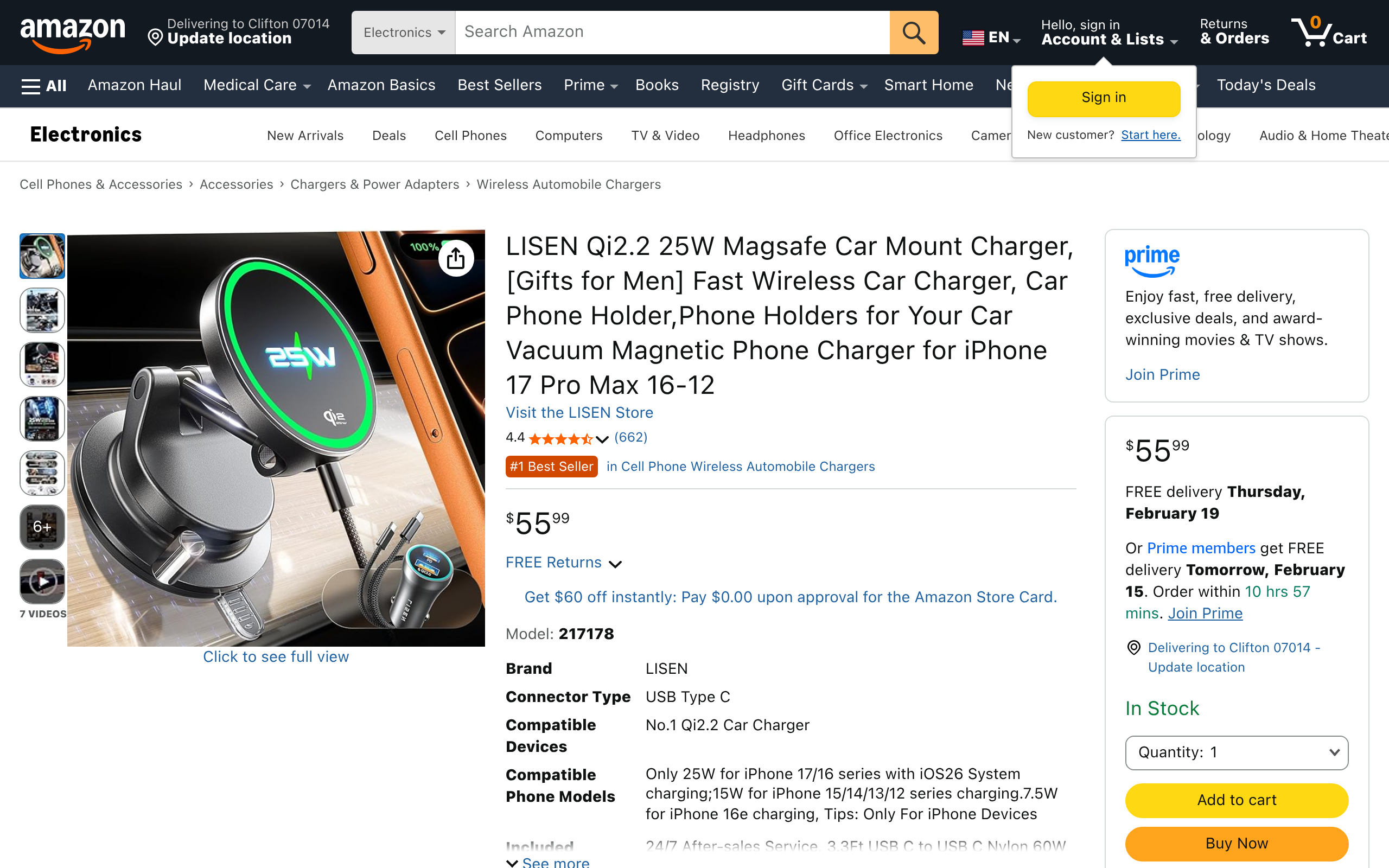Expand the FREE Returns chevron
This screenshot has height=868, width=1389.
615,564
